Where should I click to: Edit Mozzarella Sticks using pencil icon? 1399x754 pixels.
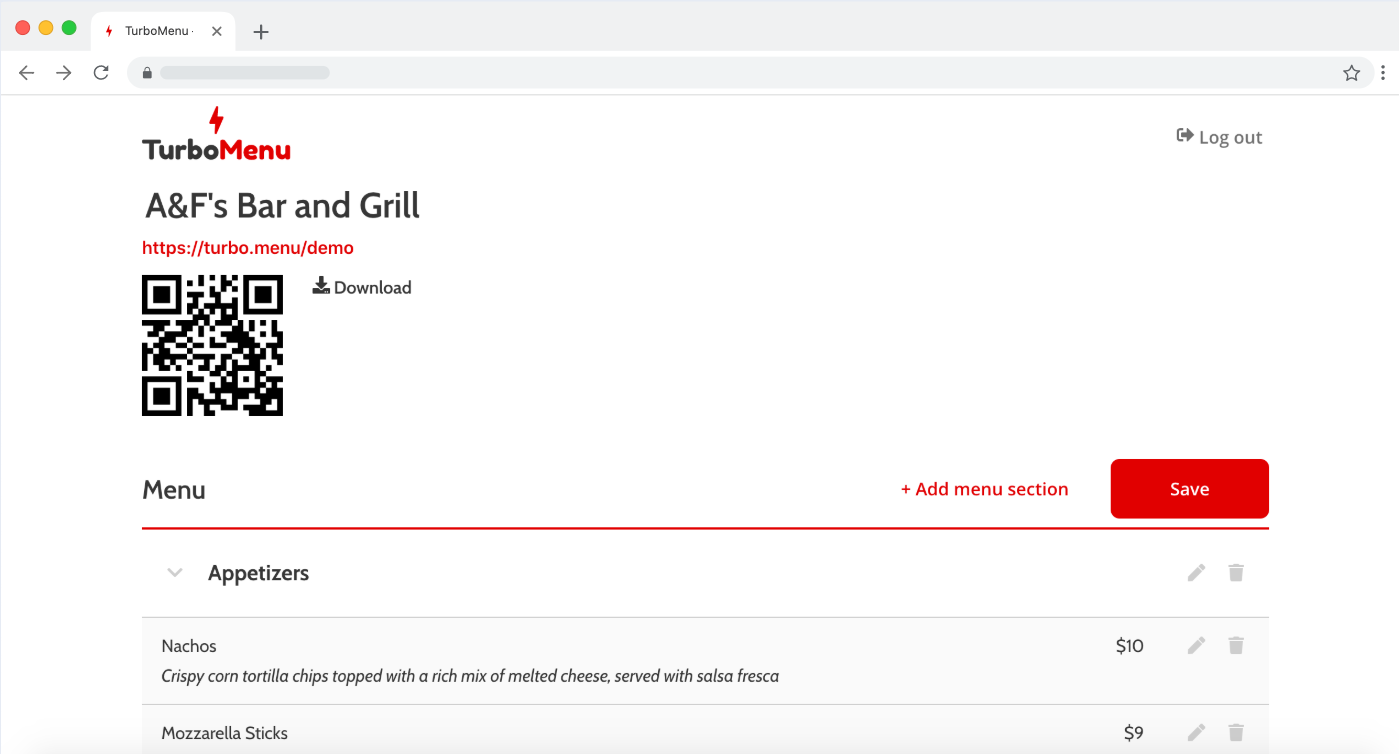(x=1196, y=733)
